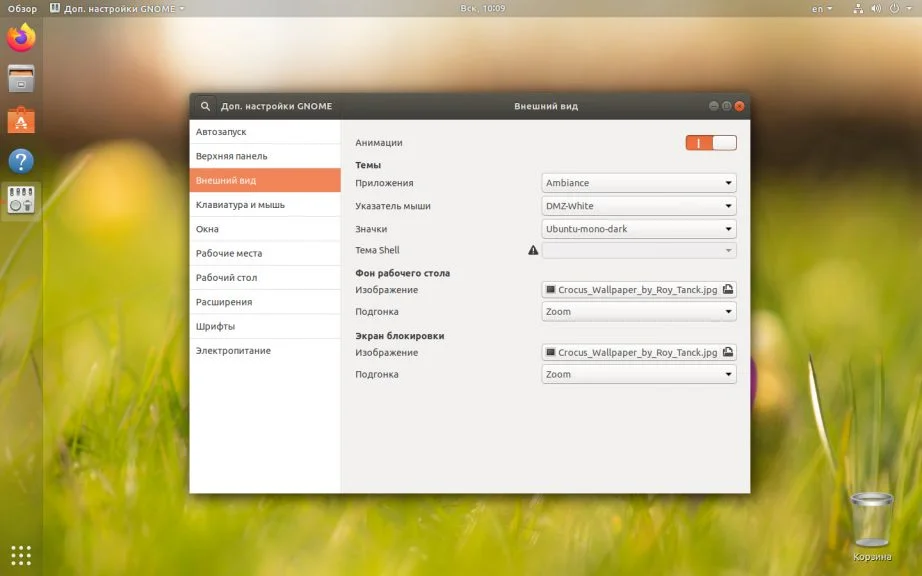922x576 pixels.
Task: Click the file-open icon of Фон рабочего стола image
Action: point(728,289)
